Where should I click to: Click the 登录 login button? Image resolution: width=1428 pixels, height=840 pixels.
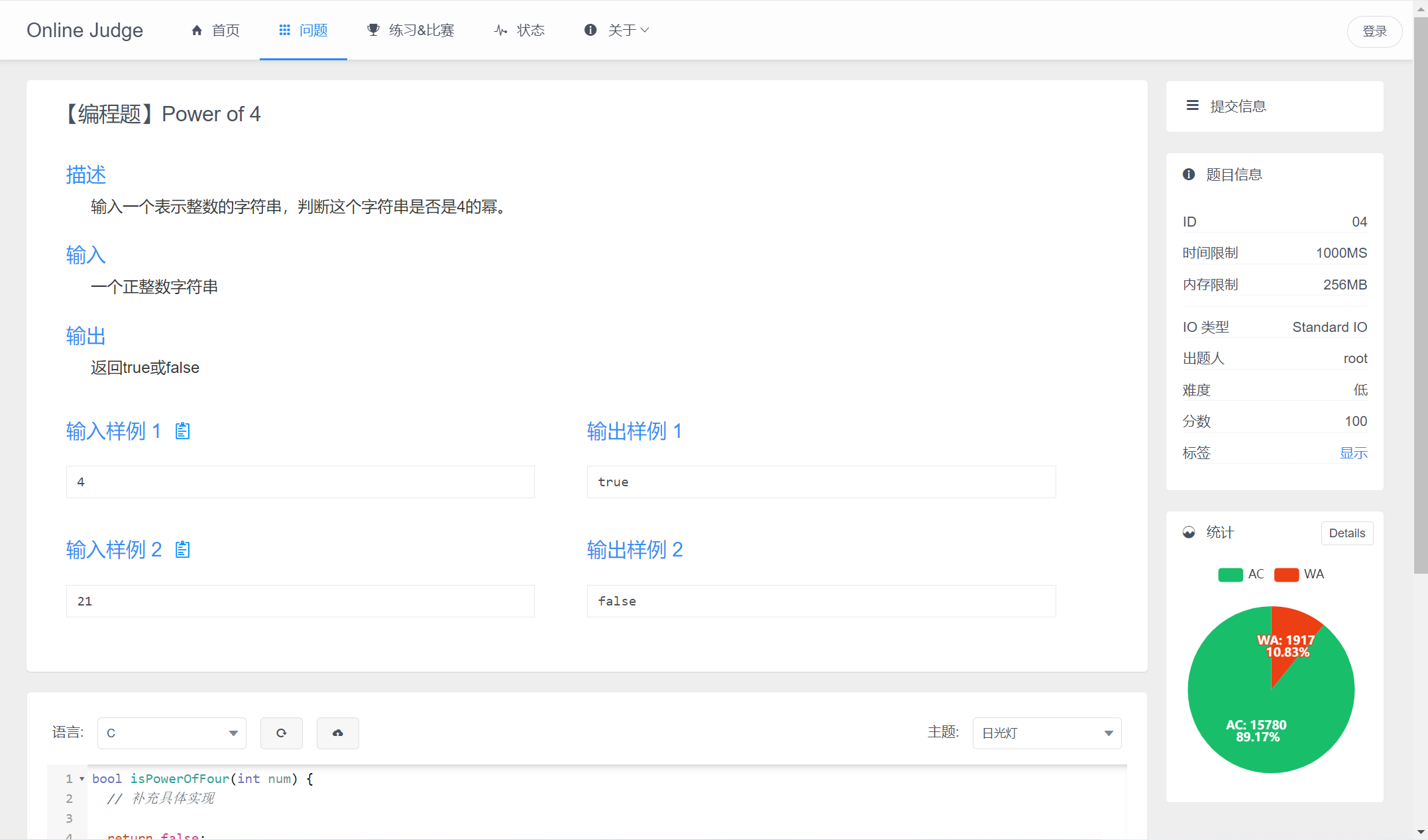point(1374,31)
